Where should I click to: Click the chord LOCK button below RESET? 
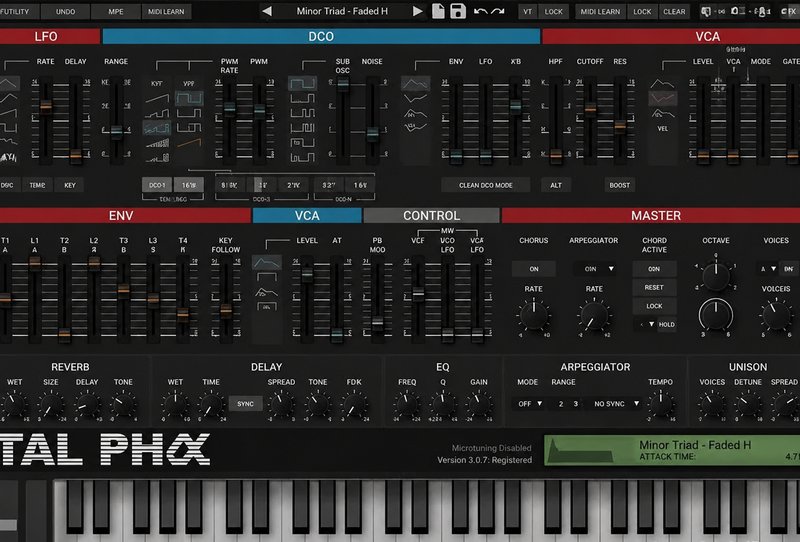click(x=654, y=306)
